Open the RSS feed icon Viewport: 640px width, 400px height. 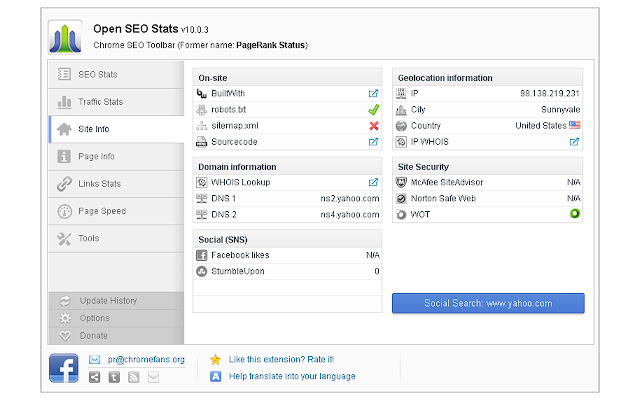[134, 377]
